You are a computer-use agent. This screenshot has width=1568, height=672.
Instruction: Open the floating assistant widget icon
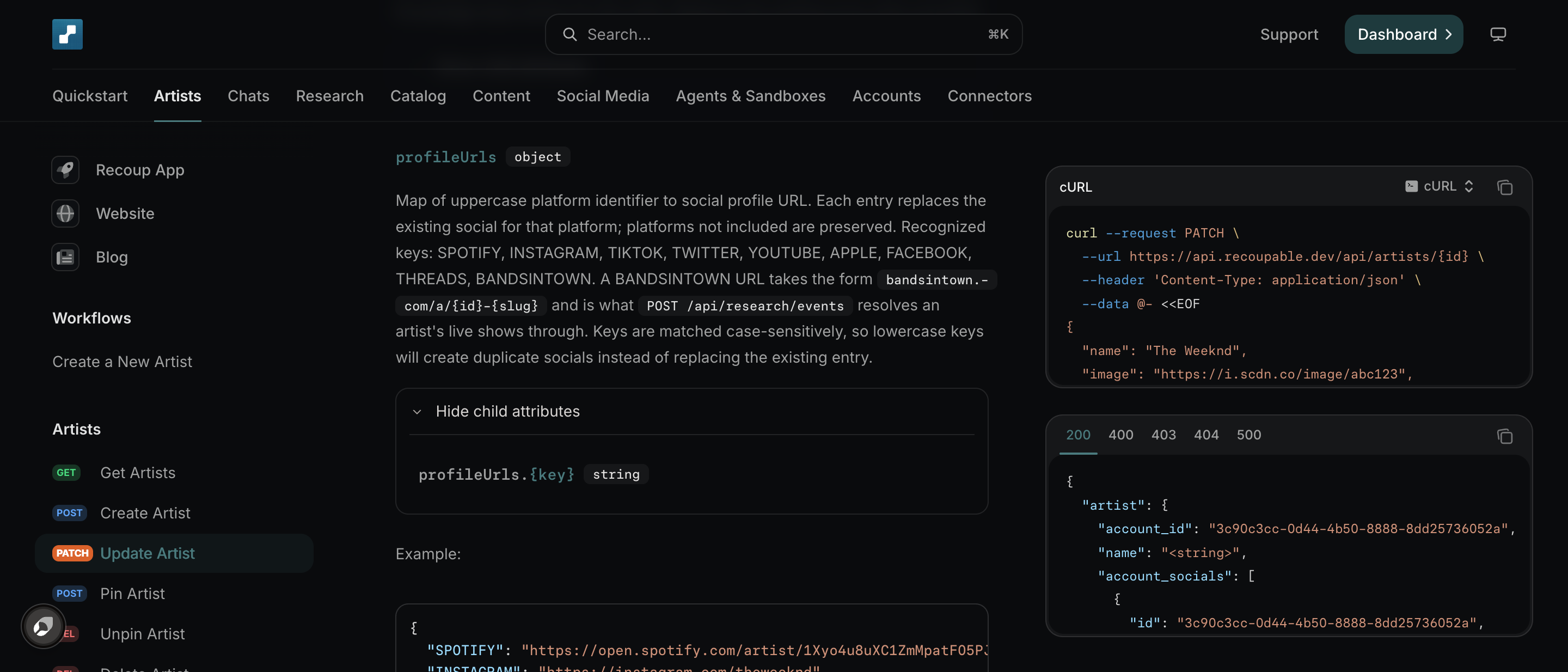(x=42, y=626)
